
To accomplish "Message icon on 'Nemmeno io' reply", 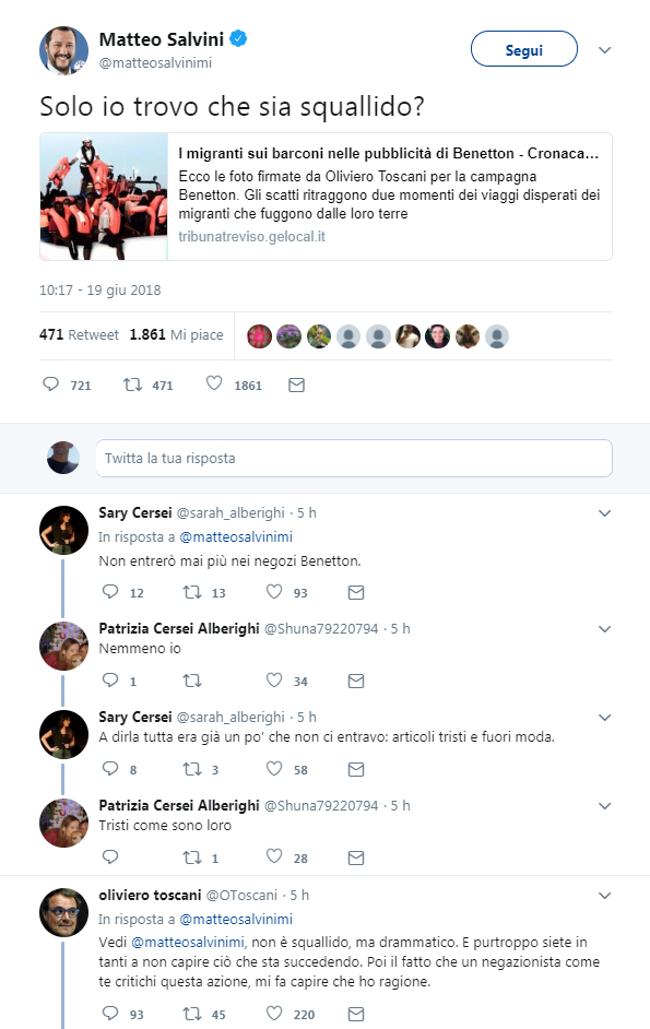I will click(x=355, y=680).
